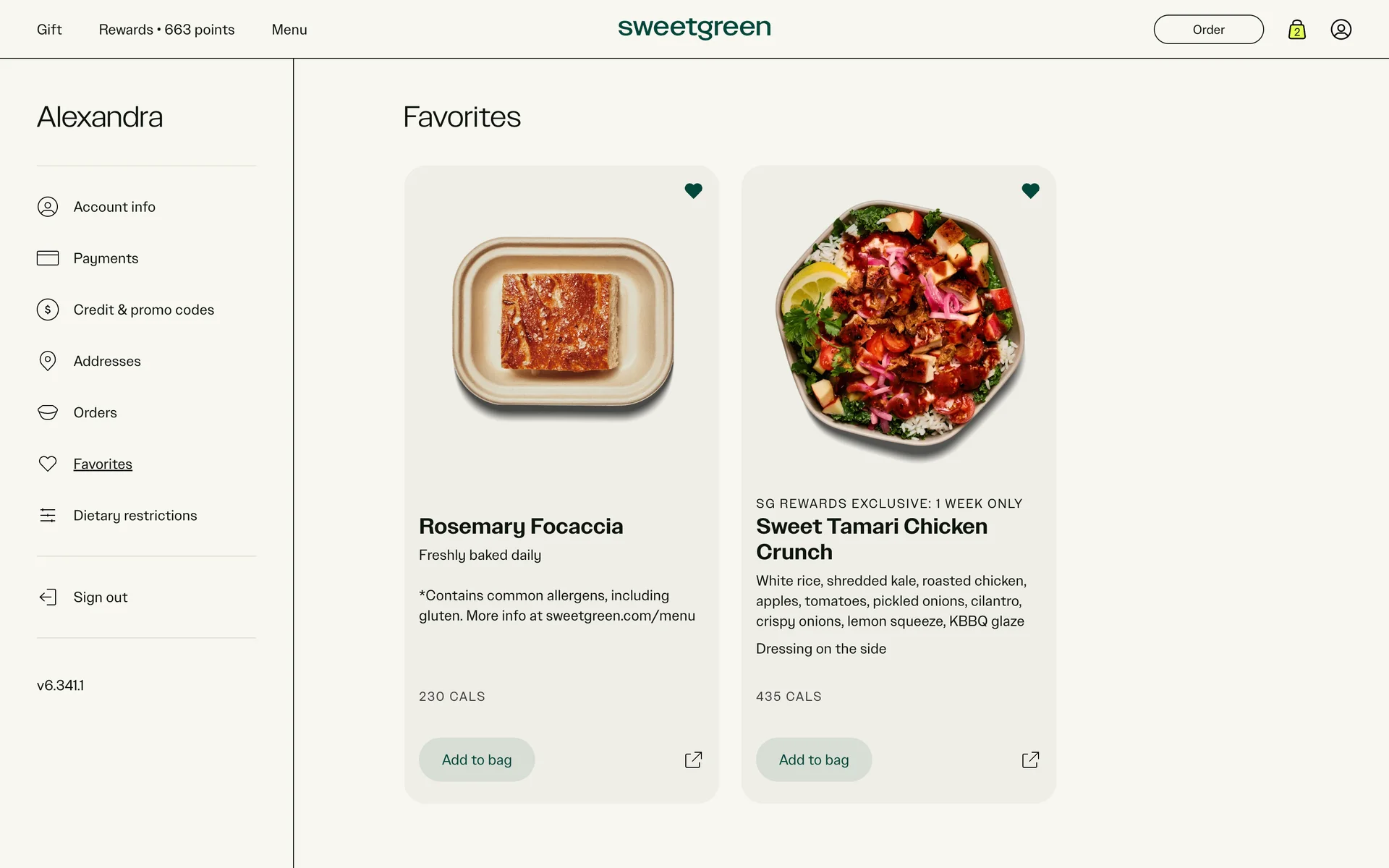Viewport: 1389px width, 868px height.
Task: Click the Sweet Tamari Chicken Crunch bowl image
Action: 899,329
